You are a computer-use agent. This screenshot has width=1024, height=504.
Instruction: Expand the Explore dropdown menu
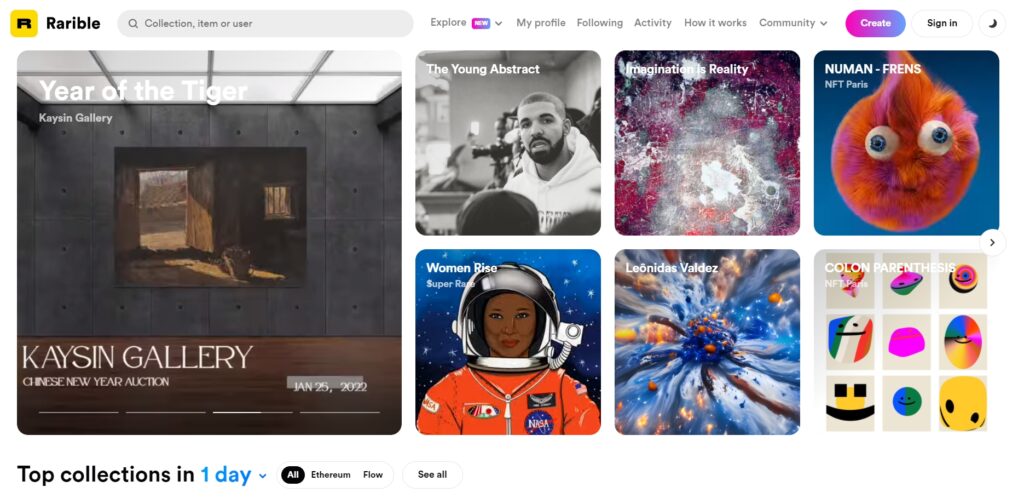466,23
